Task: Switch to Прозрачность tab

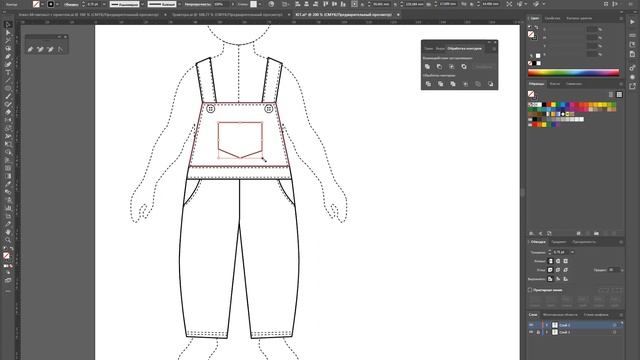Action: (x=584, y=242)
